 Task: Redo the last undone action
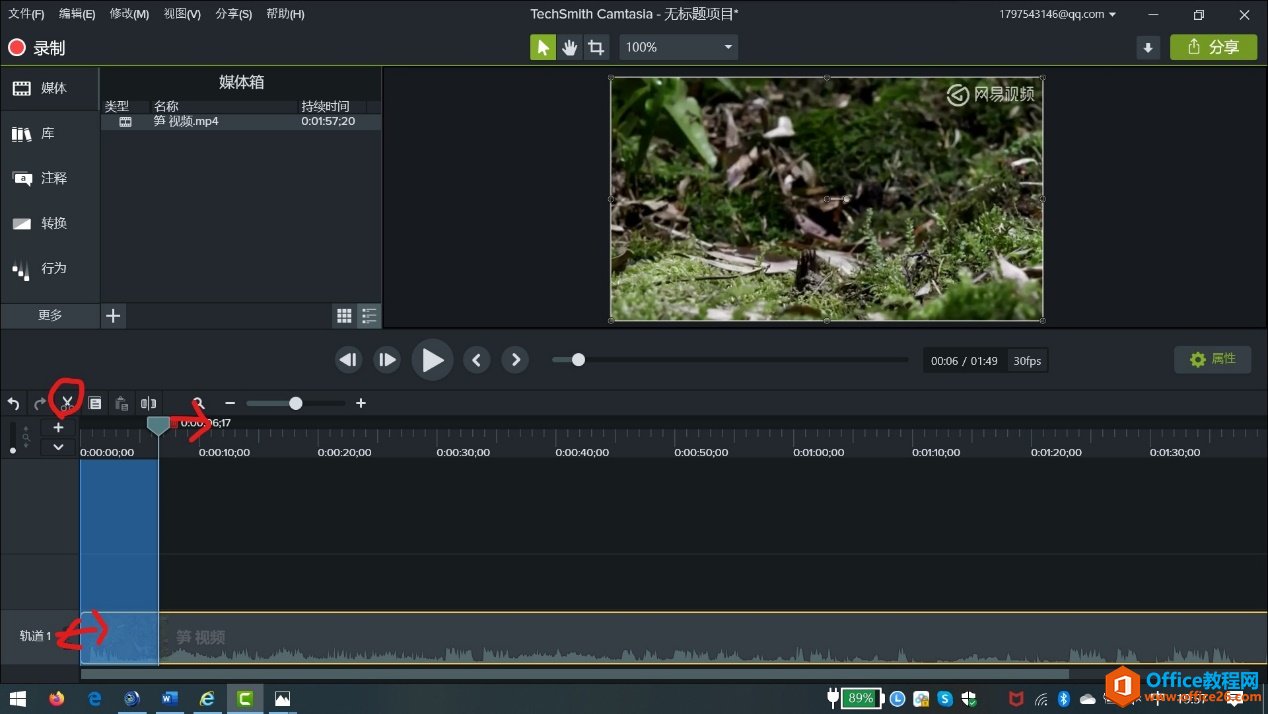(x=40, y=404)
